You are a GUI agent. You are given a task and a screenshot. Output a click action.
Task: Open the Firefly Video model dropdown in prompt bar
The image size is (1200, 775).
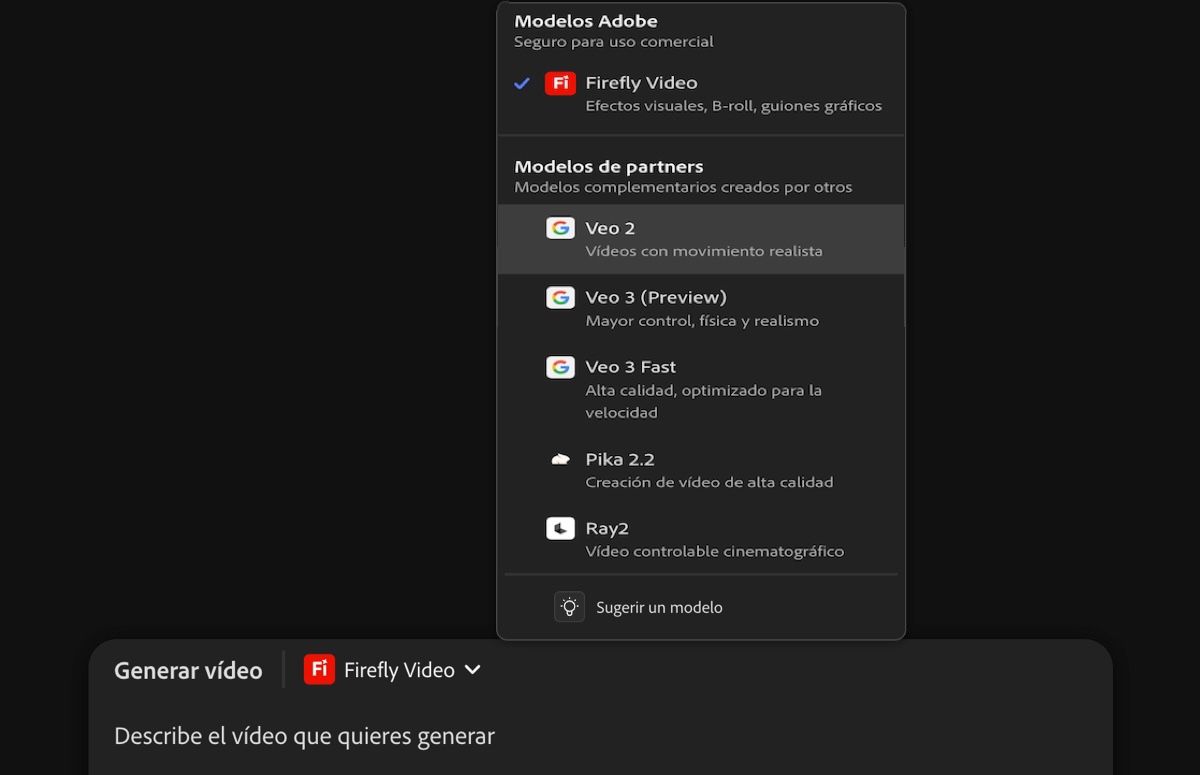pos(393,670)
